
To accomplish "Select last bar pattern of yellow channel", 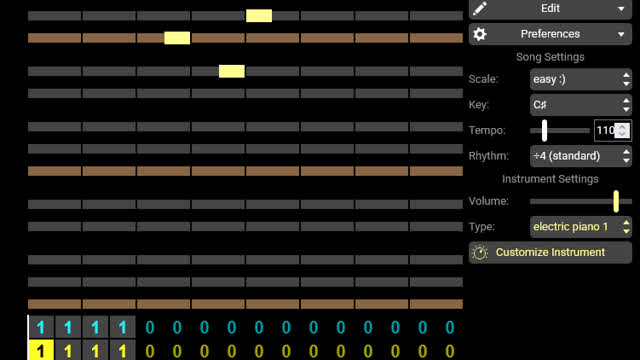I will point(450,350).
